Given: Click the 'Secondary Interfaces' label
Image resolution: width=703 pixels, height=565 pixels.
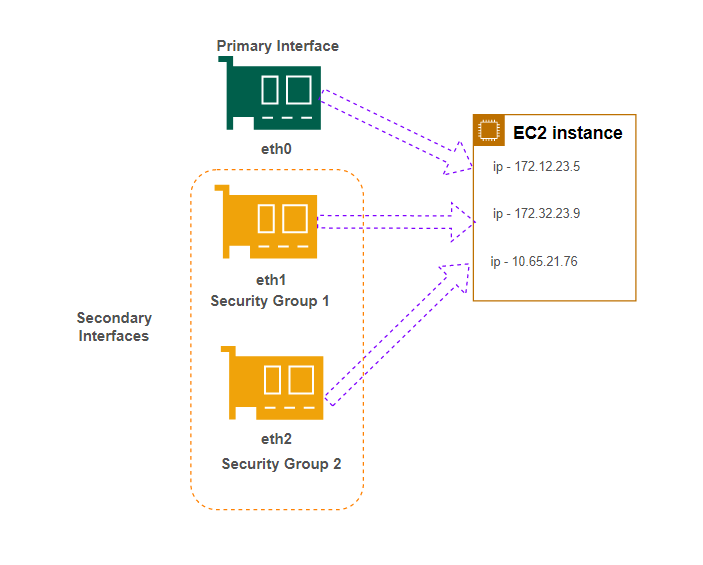Looking at the screenshot, I should (114, 327).
